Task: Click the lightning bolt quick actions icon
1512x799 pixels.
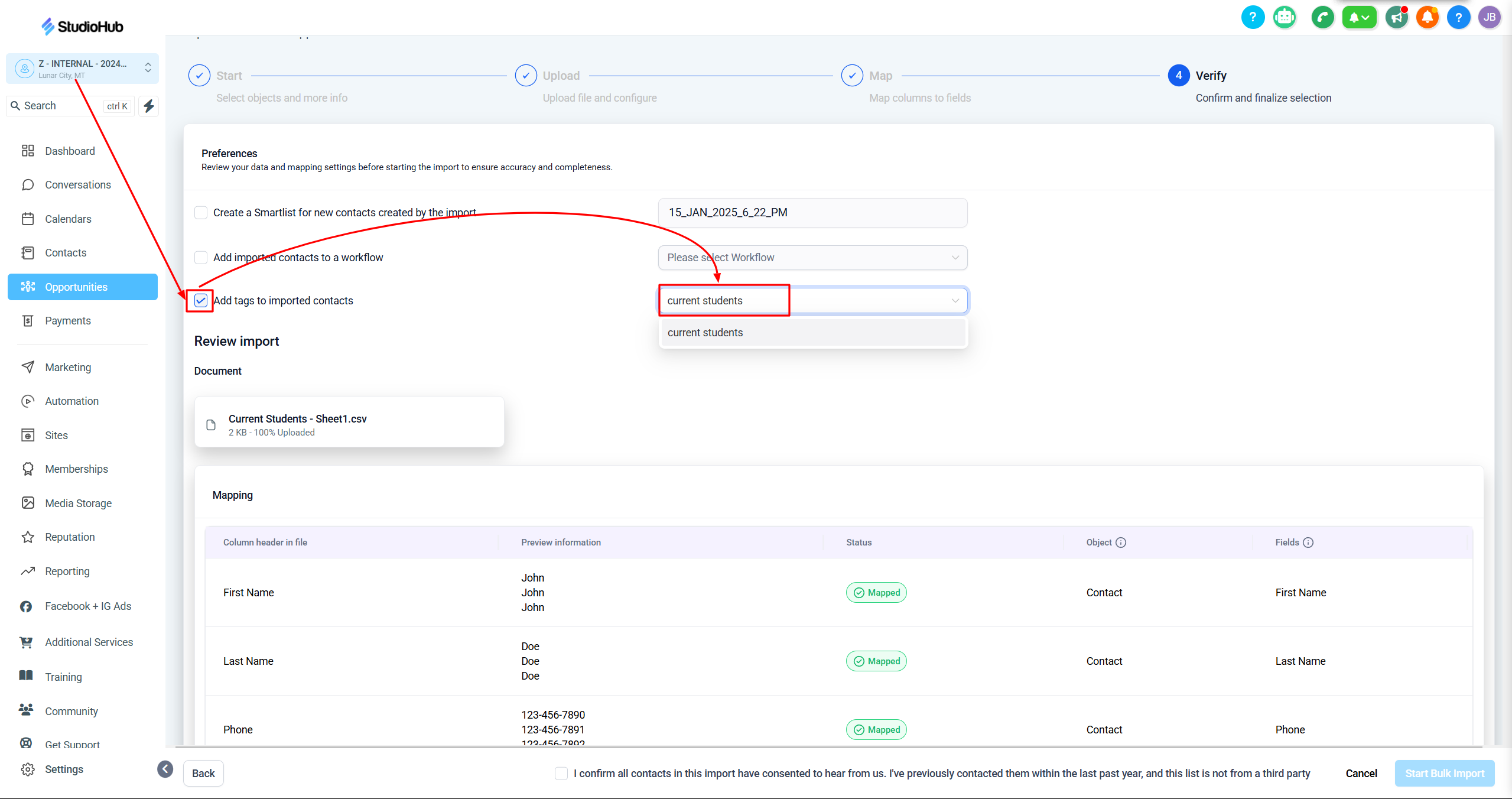Action: 149,106
